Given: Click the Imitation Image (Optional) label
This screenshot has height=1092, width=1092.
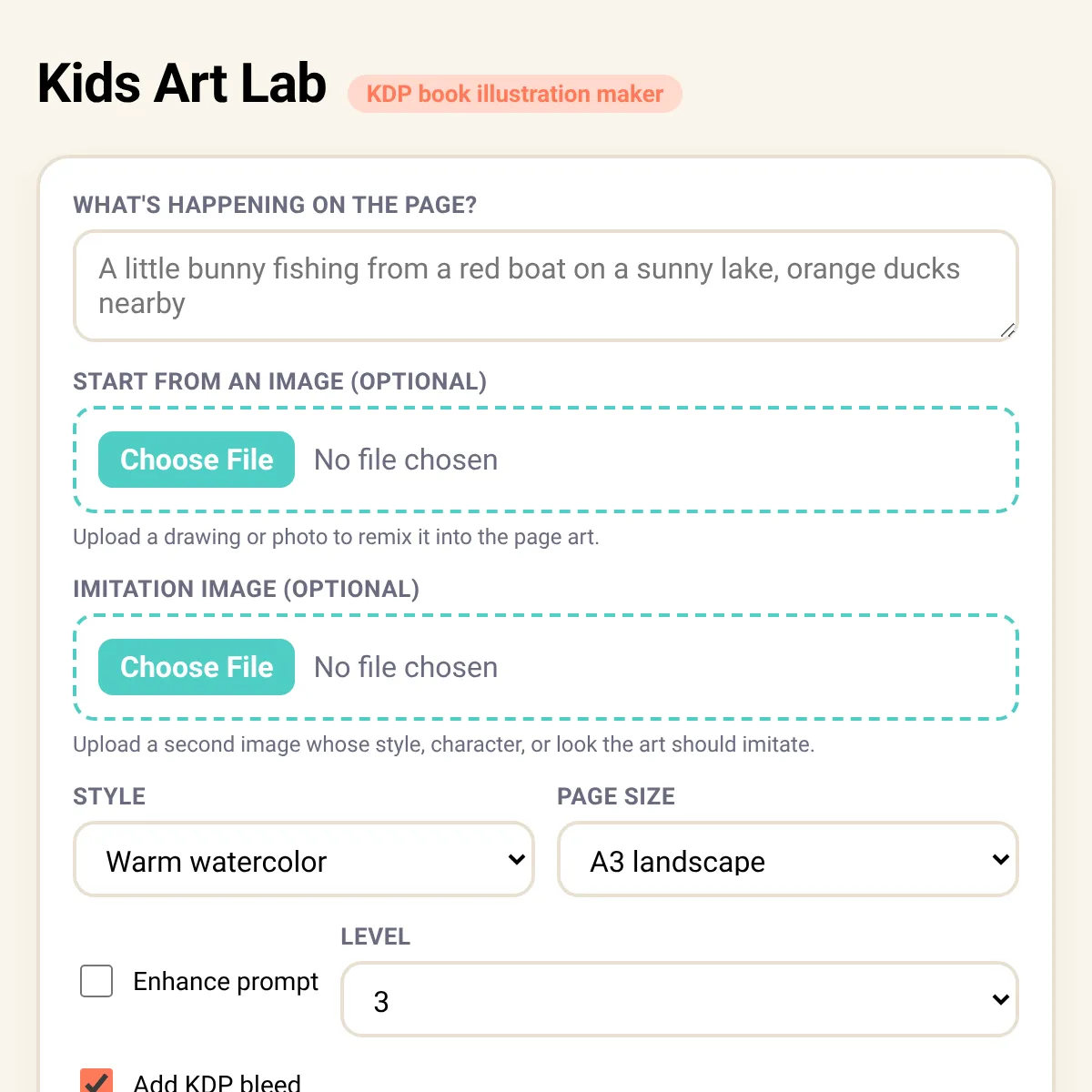Looking at the screenshot, I should [246, 589].
